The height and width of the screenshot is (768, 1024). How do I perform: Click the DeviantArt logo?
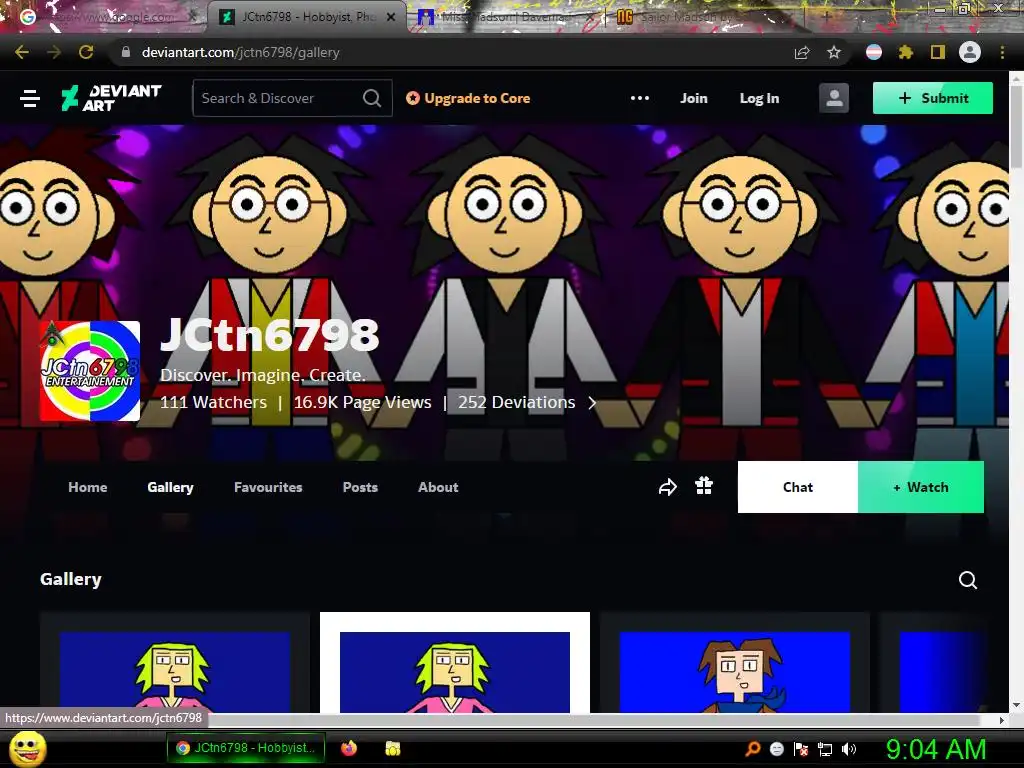point(111,98)
